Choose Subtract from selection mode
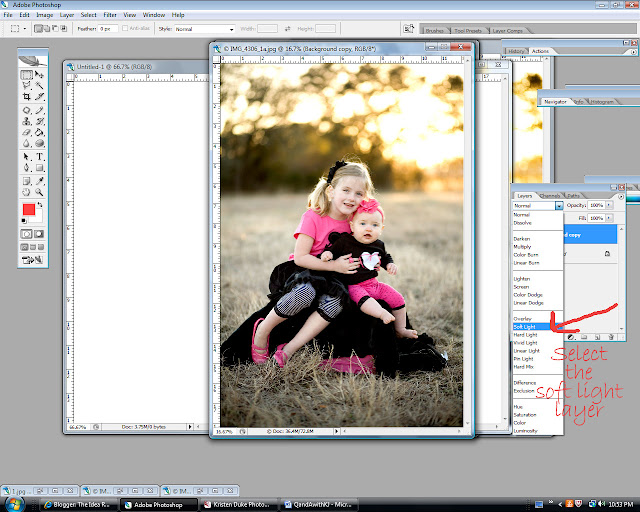The width and height of the screenshot is (640, 512). pos(55,29)
